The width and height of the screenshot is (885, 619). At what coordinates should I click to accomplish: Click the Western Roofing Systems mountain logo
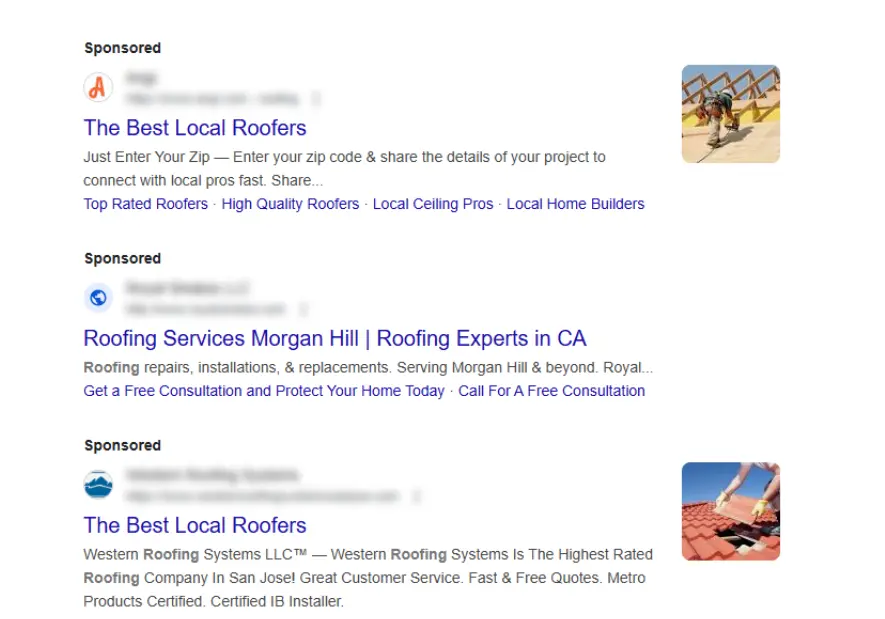pyautogui.click(x=98, y=485)
